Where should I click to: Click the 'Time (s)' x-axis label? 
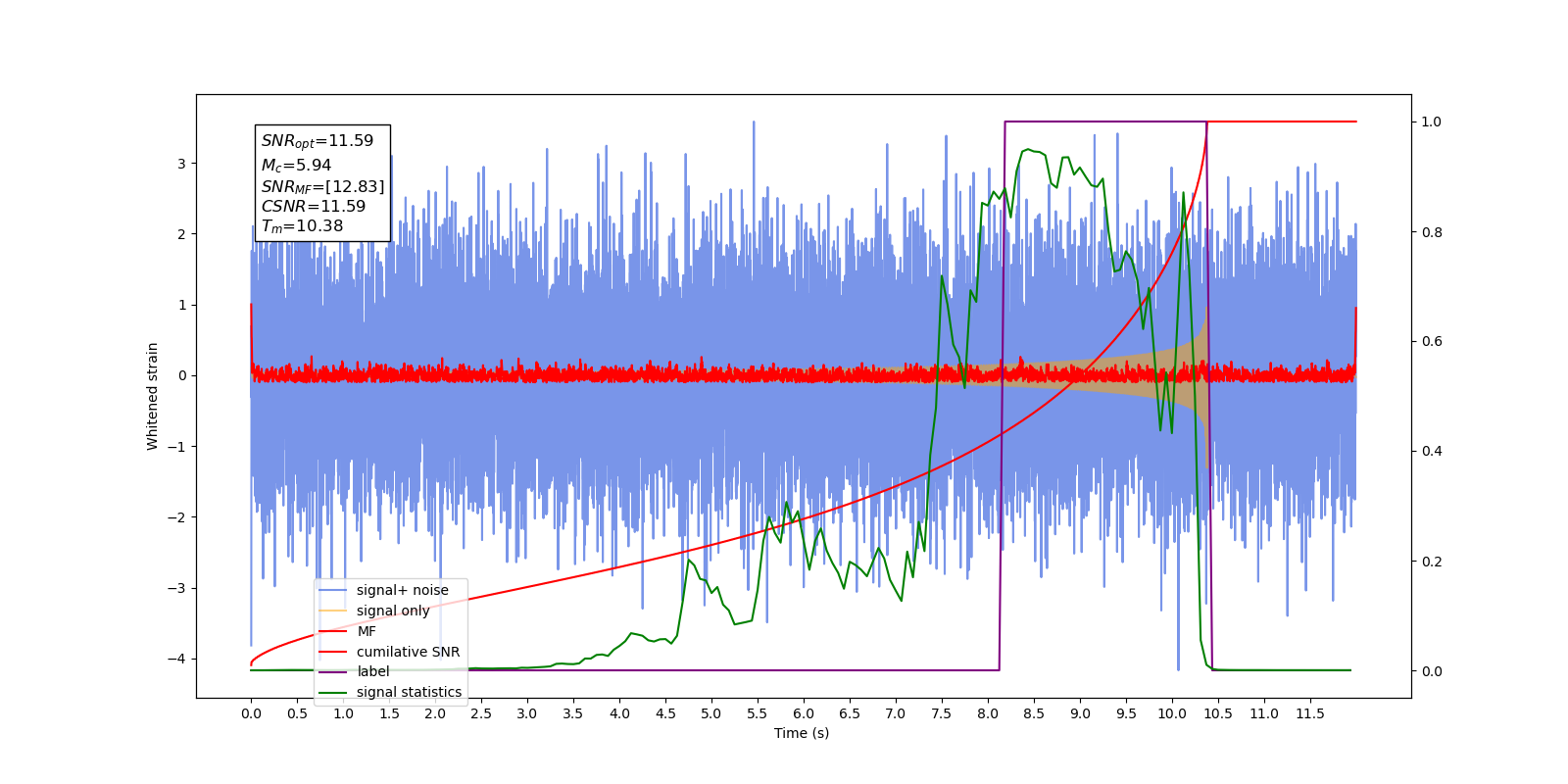click(x=802, y=733)
